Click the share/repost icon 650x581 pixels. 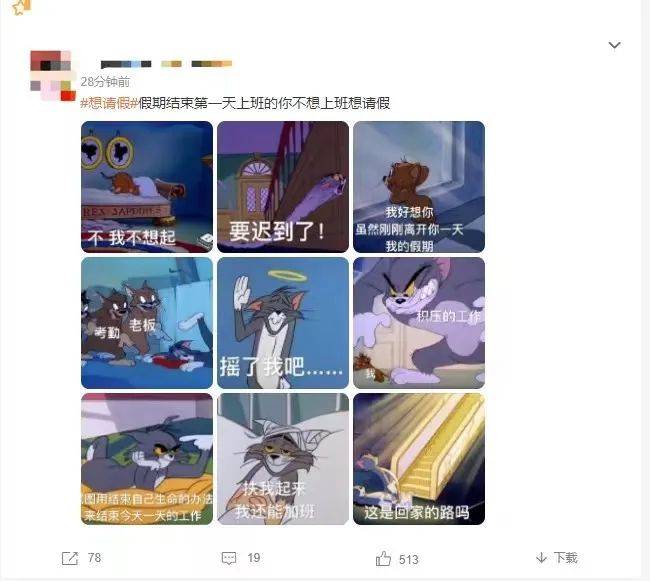70,558
